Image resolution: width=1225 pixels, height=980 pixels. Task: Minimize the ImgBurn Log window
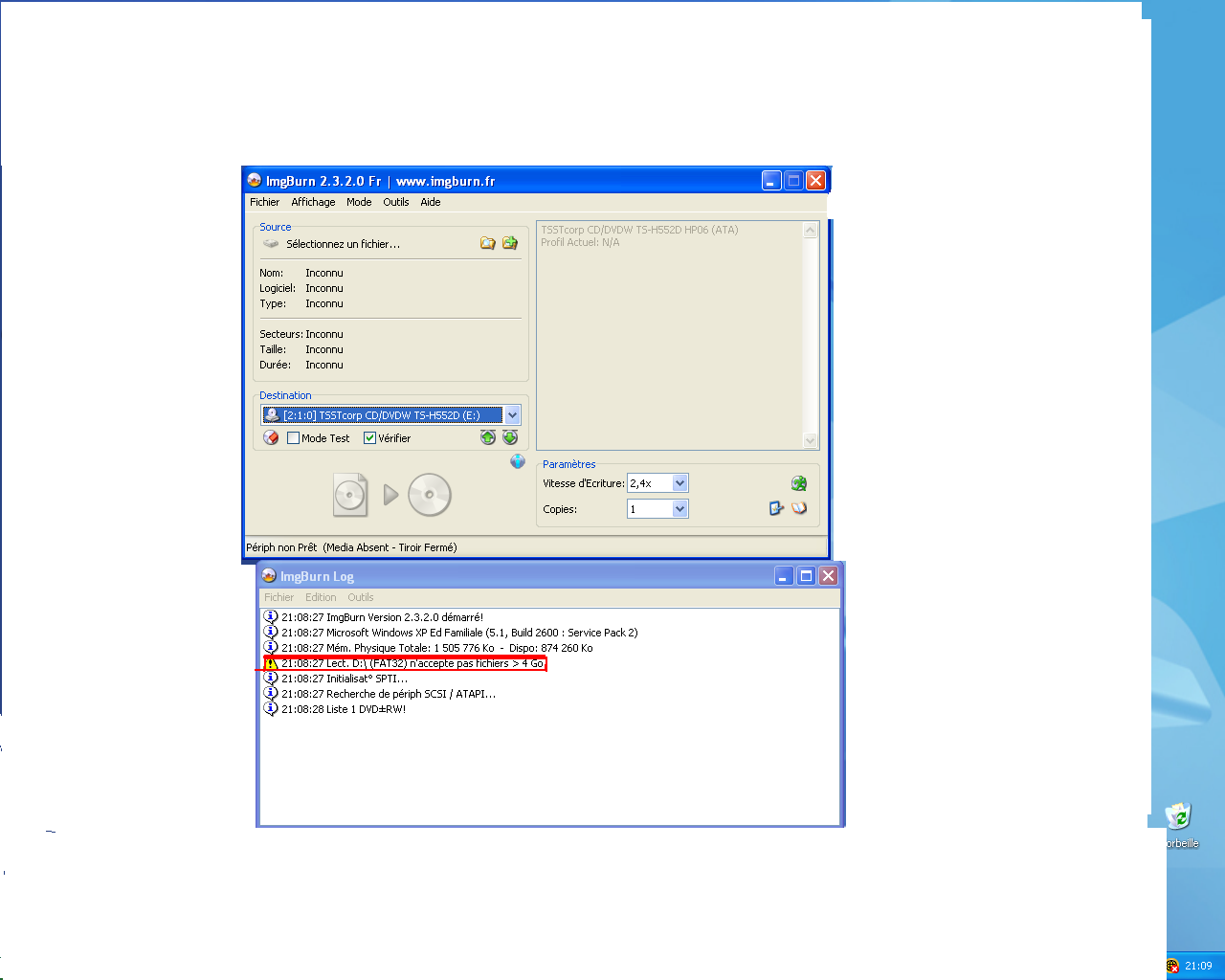tap(784, 575)
